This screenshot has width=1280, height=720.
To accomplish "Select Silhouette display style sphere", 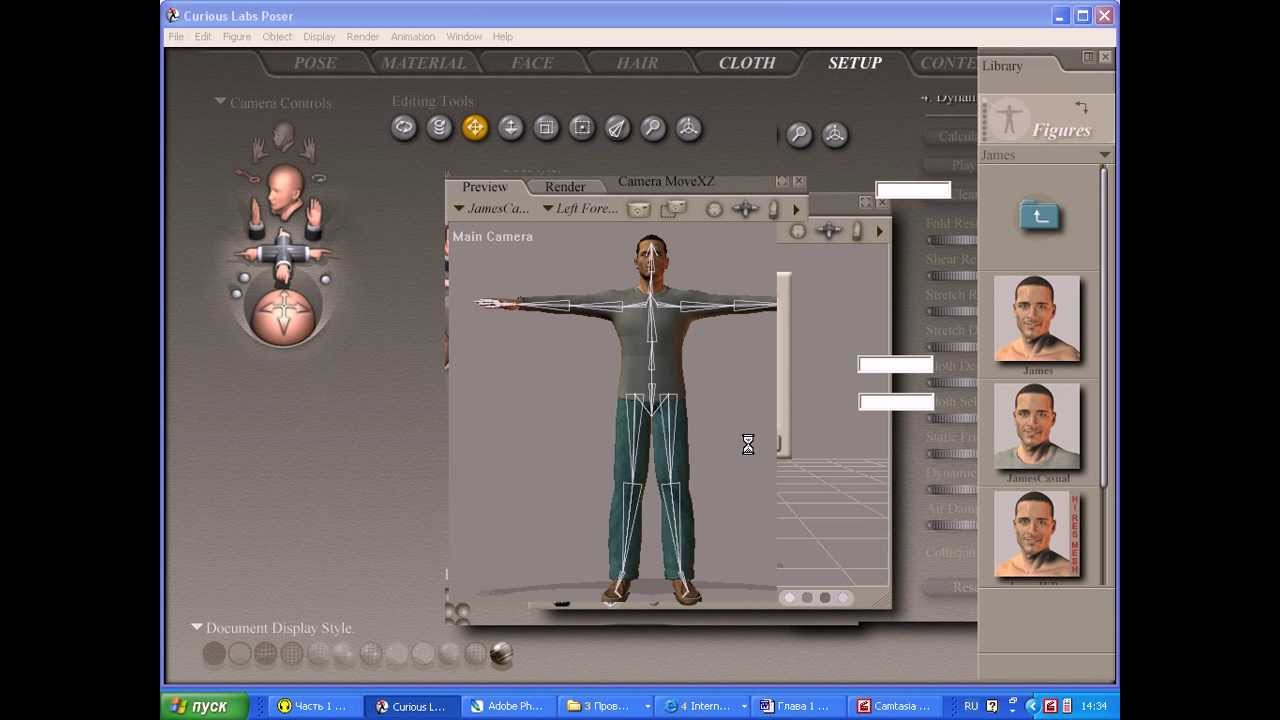I will 214,654.
